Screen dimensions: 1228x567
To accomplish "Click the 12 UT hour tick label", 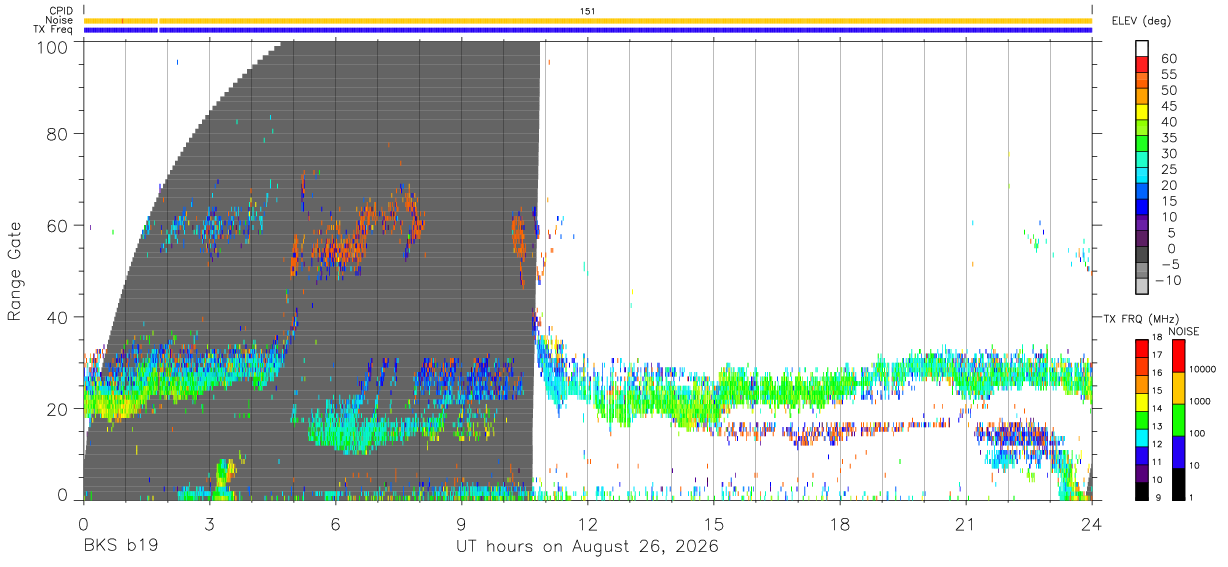I will (x=587, y=524).
